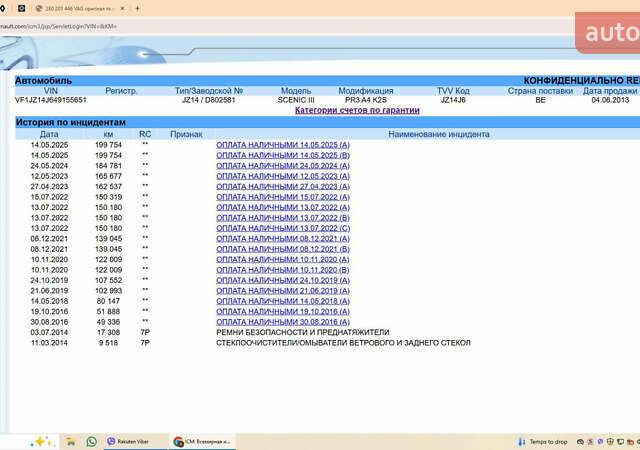Open Категории счетов по гарантии link
The width and height of the screenshot is (640, 450).
(x=357, y=111)
